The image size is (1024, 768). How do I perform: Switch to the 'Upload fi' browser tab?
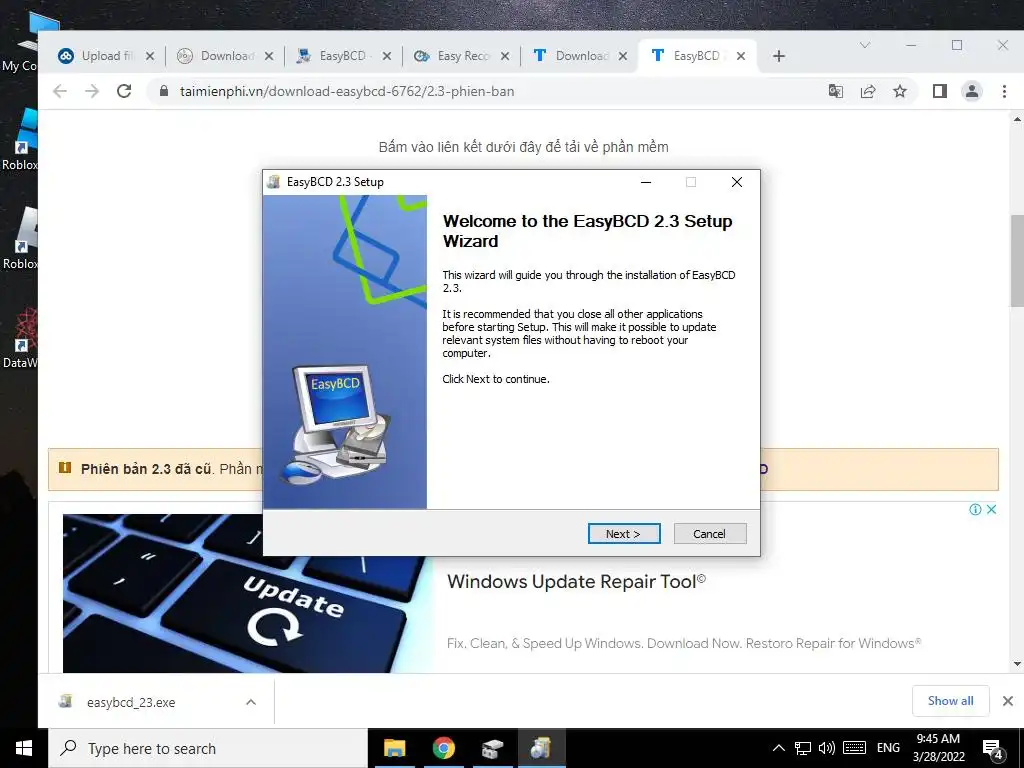click(106, 56)
